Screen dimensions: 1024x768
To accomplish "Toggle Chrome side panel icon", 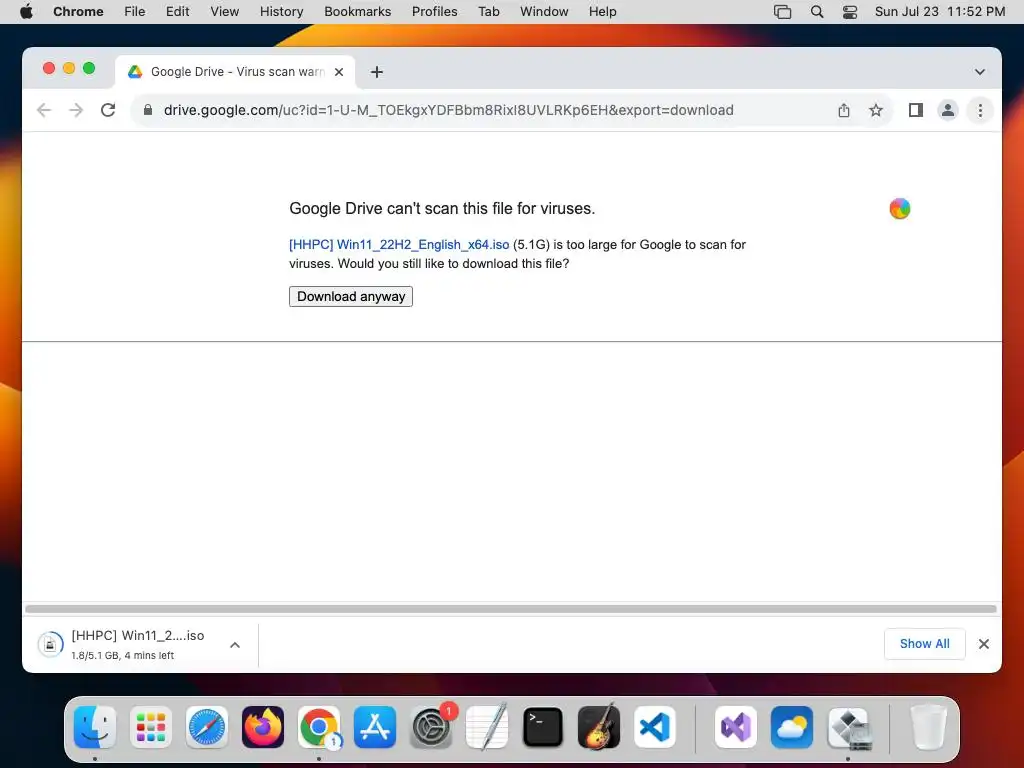I will point(916,110).
